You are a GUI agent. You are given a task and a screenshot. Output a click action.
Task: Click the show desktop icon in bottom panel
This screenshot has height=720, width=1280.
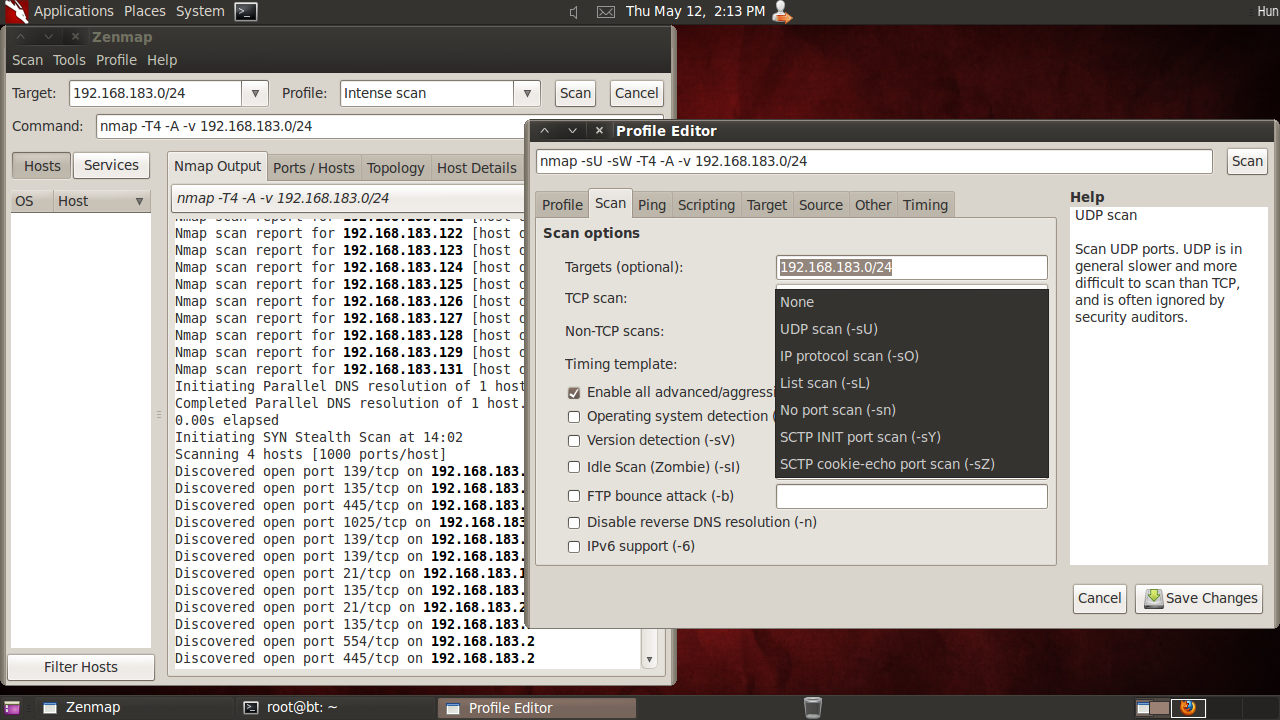click(12, 707)
